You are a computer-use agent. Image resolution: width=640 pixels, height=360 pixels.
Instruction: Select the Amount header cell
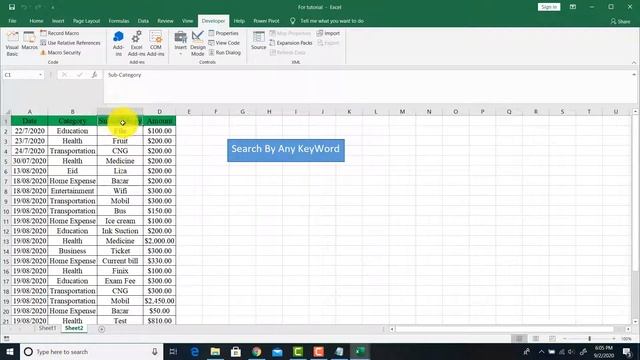click(160, 121)
